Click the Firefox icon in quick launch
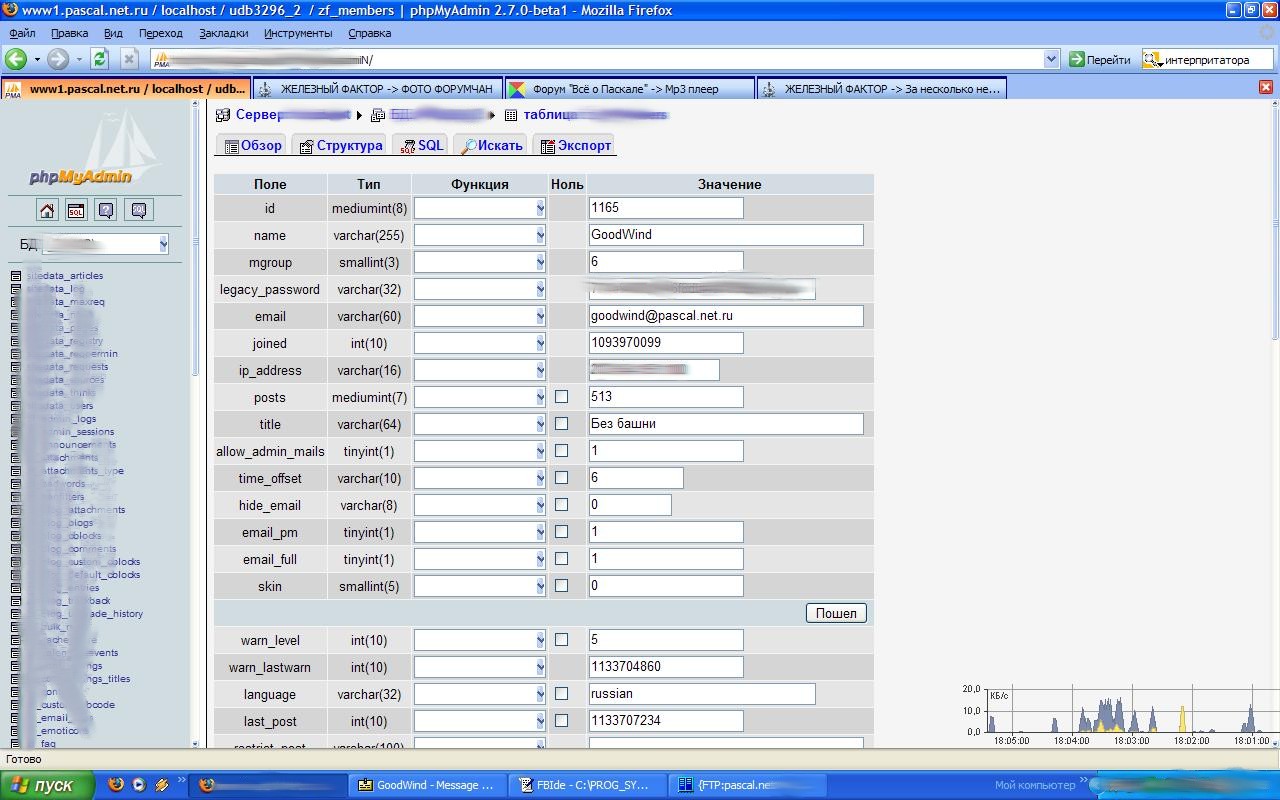This screenshot has height=800, width=1280. (116, 785)
